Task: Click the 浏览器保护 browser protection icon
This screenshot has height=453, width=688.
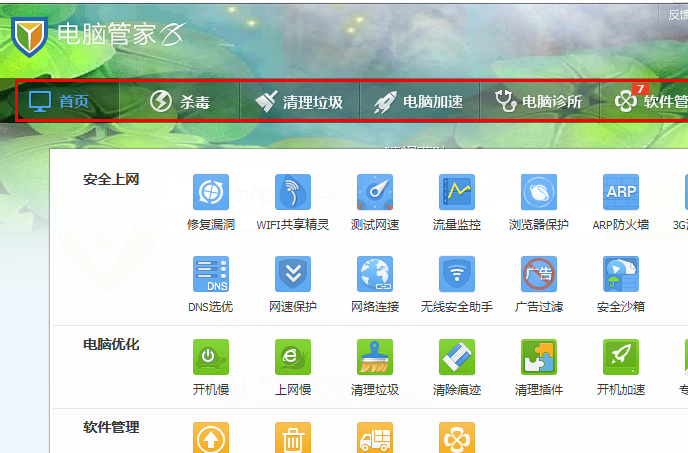Action: [x=538, y=192]
